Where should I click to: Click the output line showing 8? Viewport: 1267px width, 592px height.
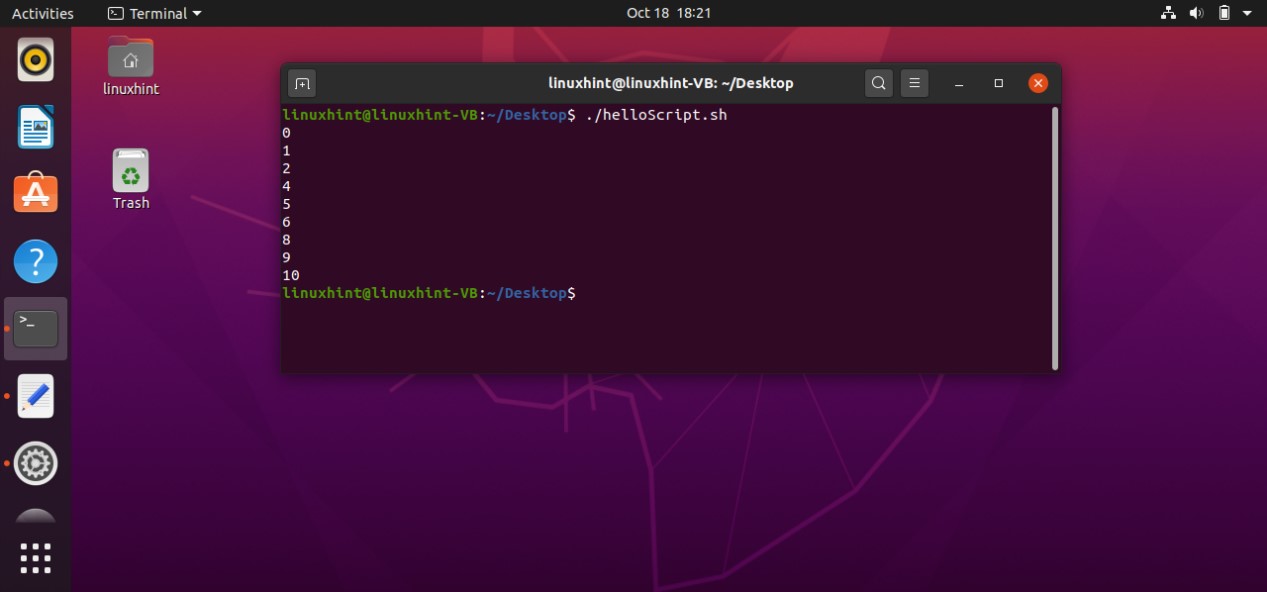click(287, 240)
